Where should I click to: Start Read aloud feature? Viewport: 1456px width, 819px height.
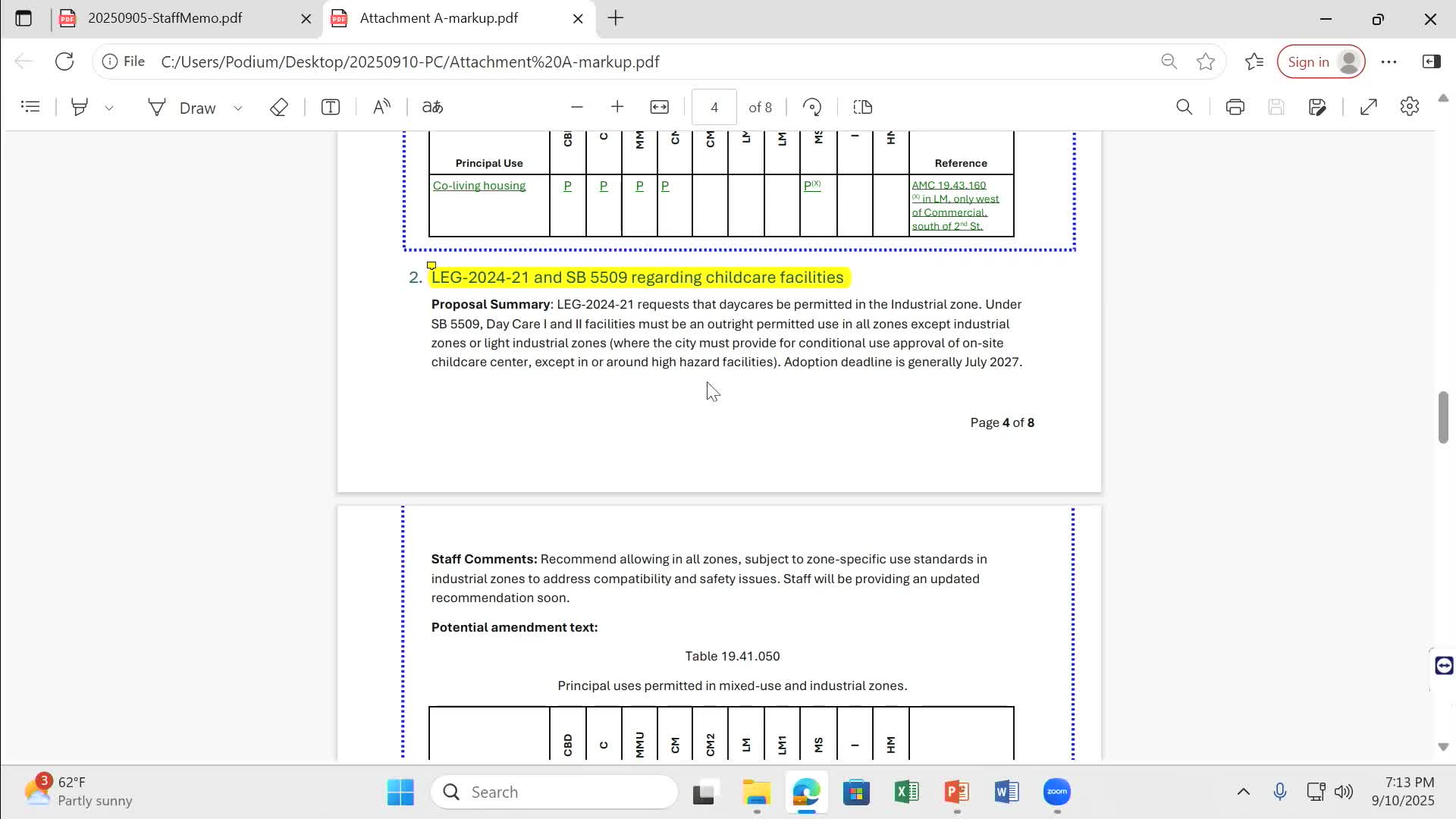[381, 107]
